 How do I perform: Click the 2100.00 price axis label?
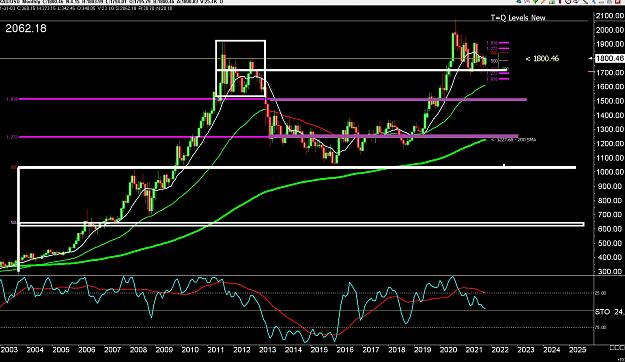[609, 16]
